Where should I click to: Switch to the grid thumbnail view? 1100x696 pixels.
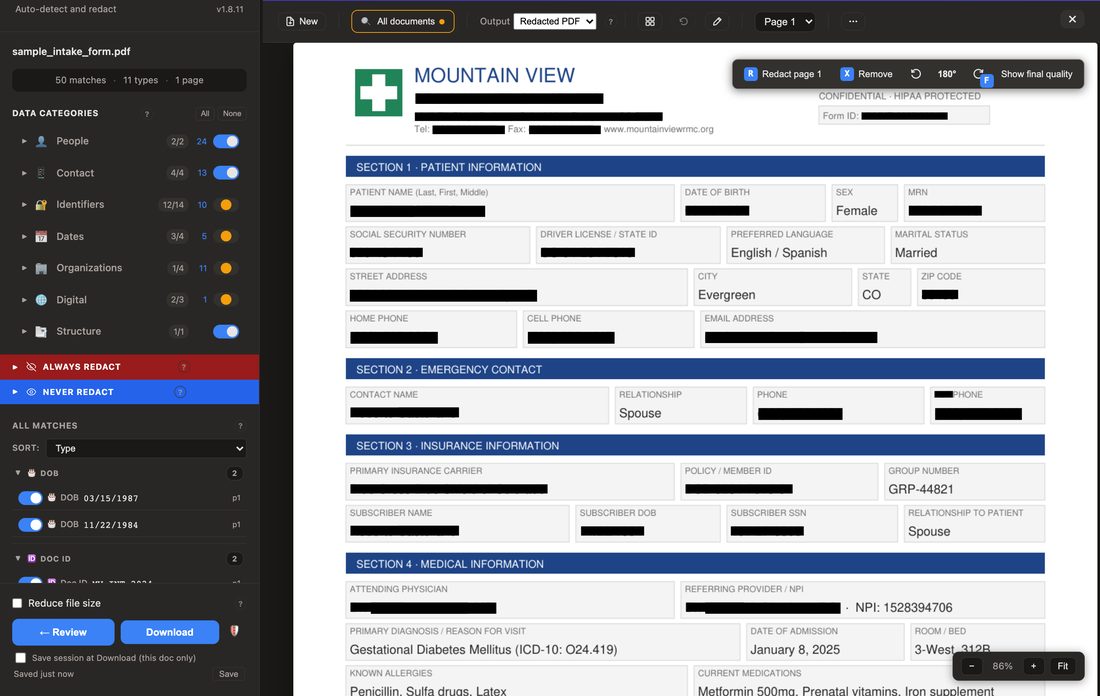tap(650, 22)
